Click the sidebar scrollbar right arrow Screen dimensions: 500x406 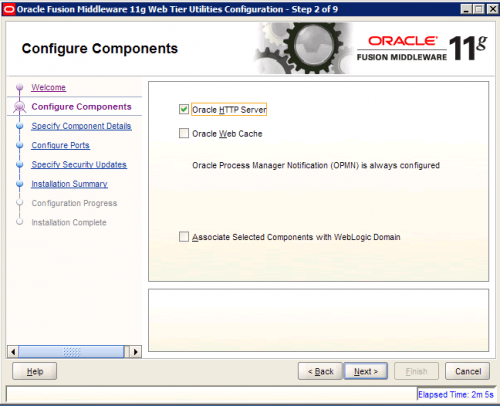click(135, 352)
